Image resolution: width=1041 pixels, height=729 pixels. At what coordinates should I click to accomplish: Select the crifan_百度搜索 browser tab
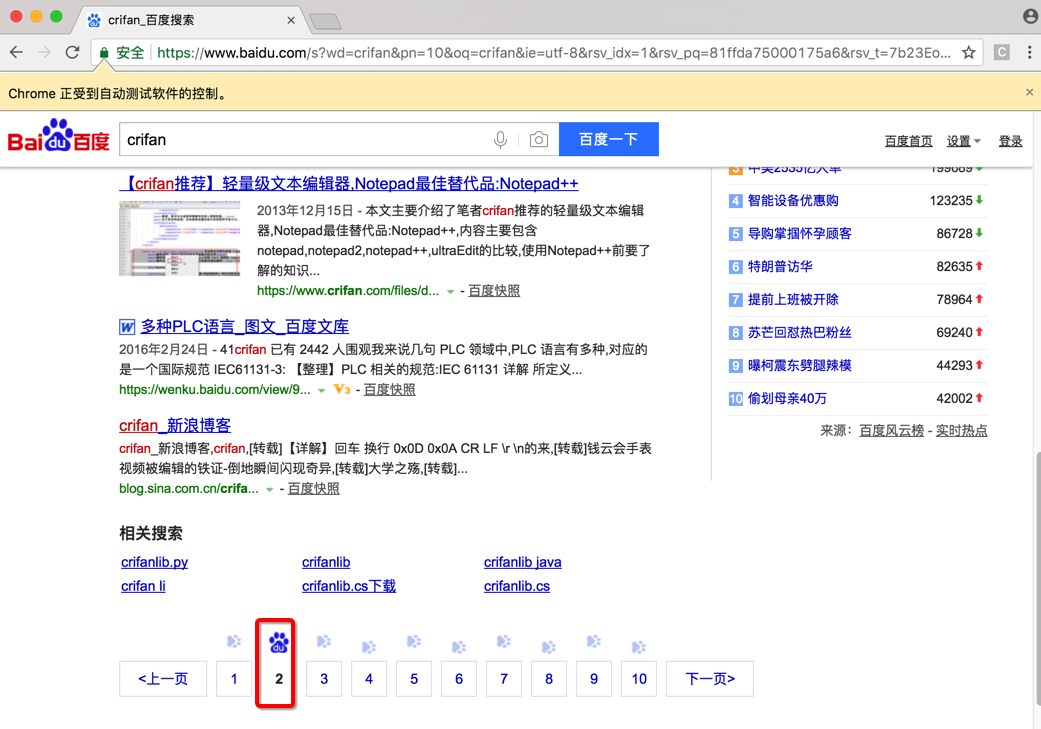189,20
